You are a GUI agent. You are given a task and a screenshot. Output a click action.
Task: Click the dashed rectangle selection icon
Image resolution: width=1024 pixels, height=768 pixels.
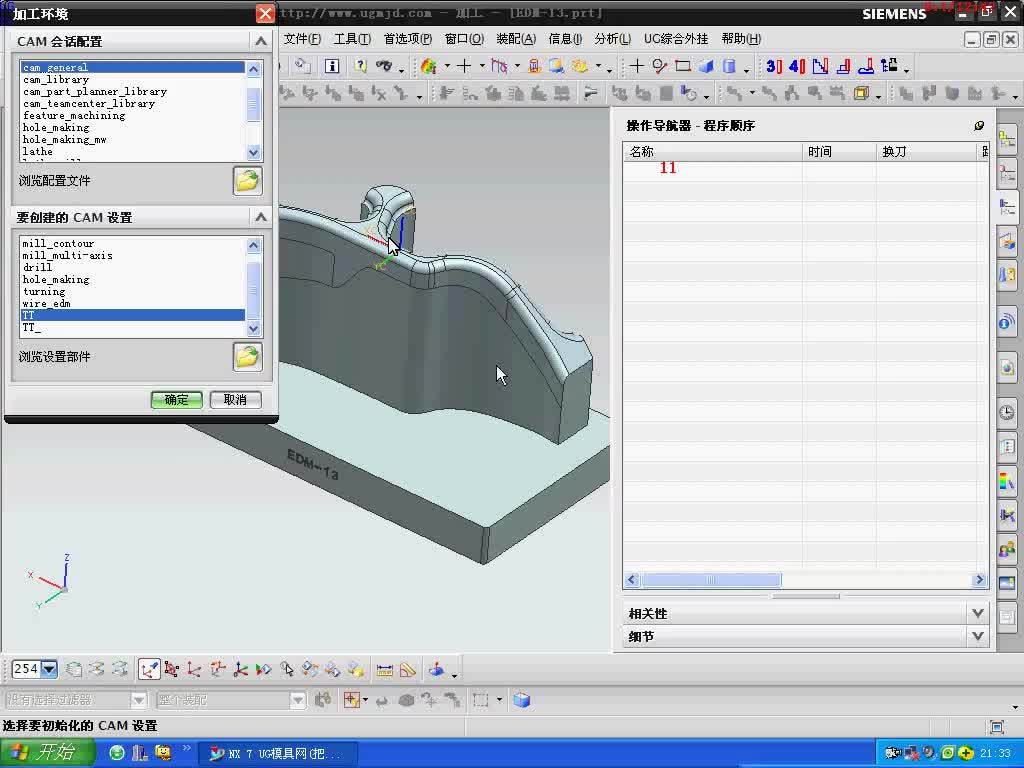pos(481,700)
